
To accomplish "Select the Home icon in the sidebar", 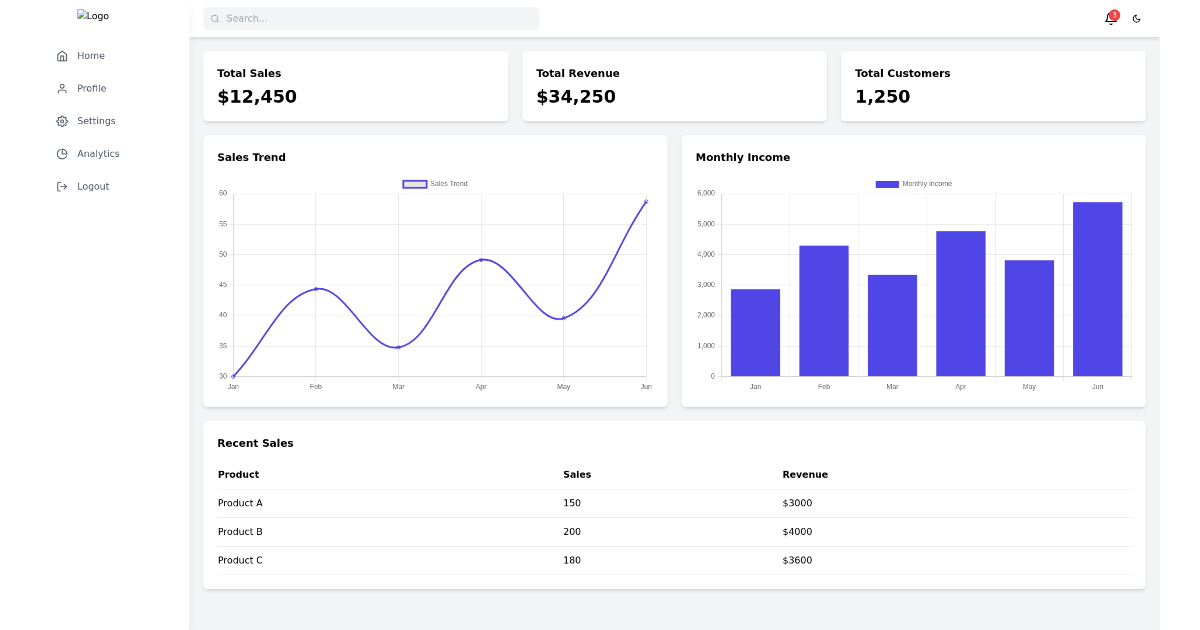I will coord(62,56).
